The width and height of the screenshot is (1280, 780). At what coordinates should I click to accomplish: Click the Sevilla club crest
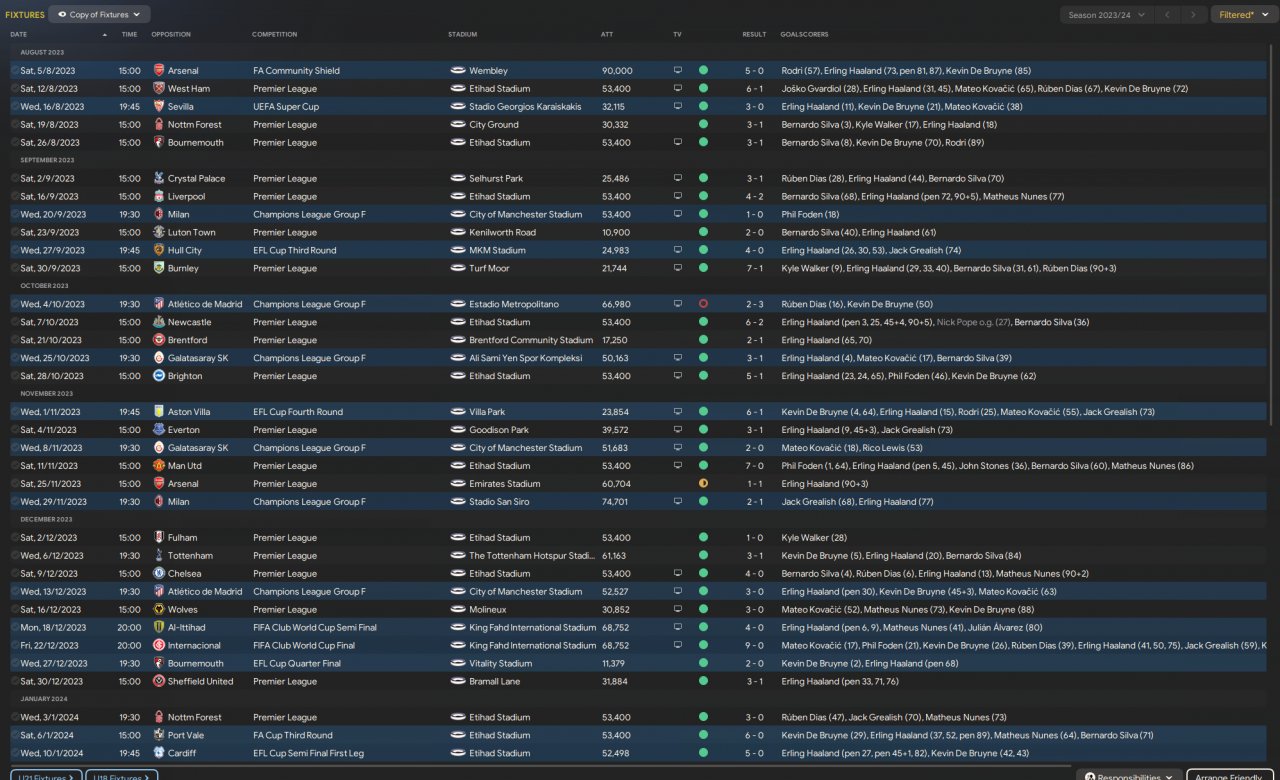click(159, 107)
